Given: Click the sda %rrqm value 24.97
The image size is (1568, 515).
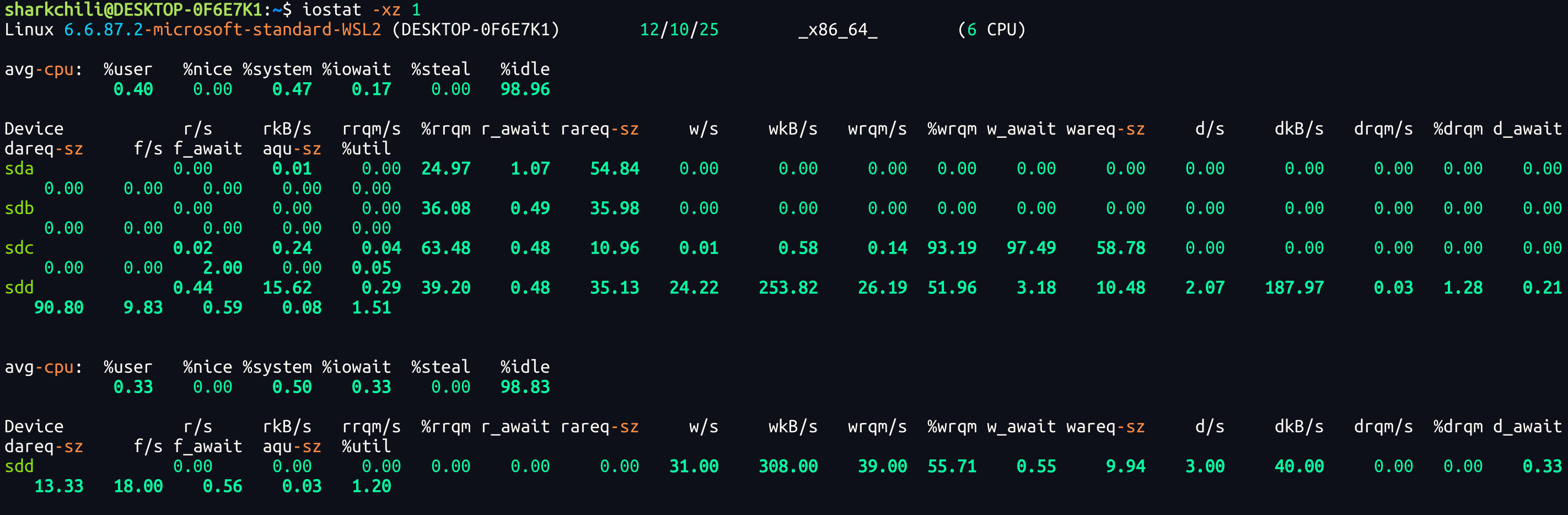Looking at the screenshot, I should coord(445,169).
